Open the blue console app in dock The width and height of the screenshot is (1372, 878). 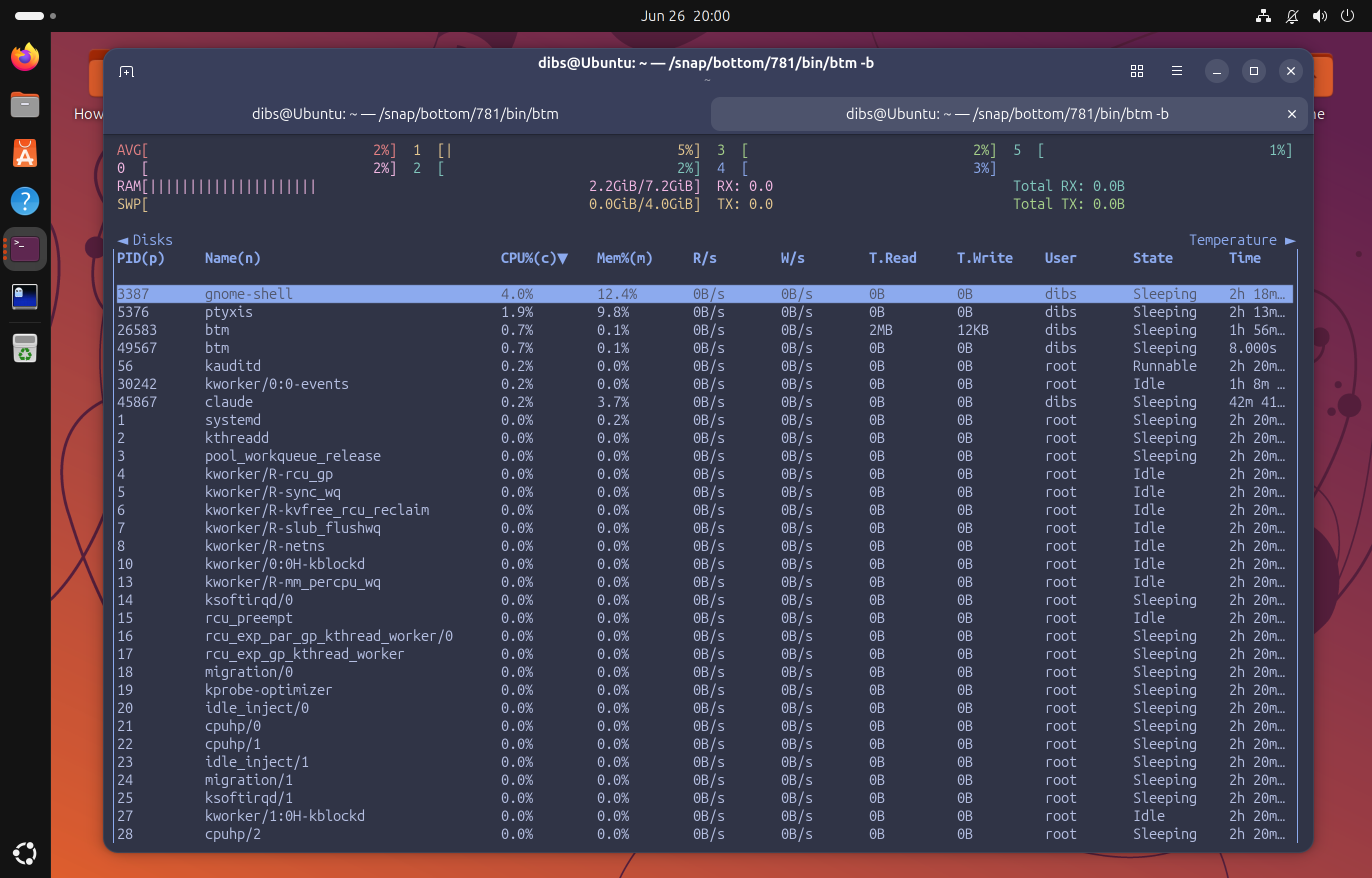(x=25, y=297)
